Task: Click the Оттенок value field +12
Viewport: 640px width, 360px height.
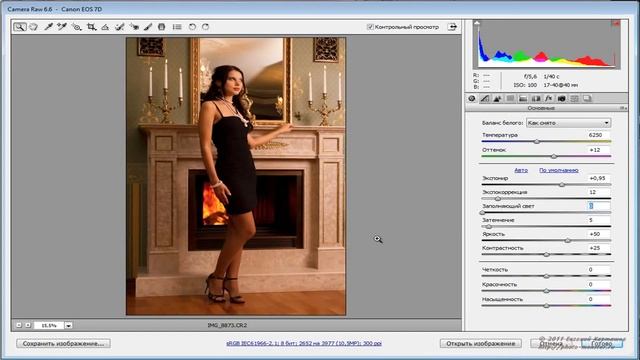Action: (x=599, y=150)
